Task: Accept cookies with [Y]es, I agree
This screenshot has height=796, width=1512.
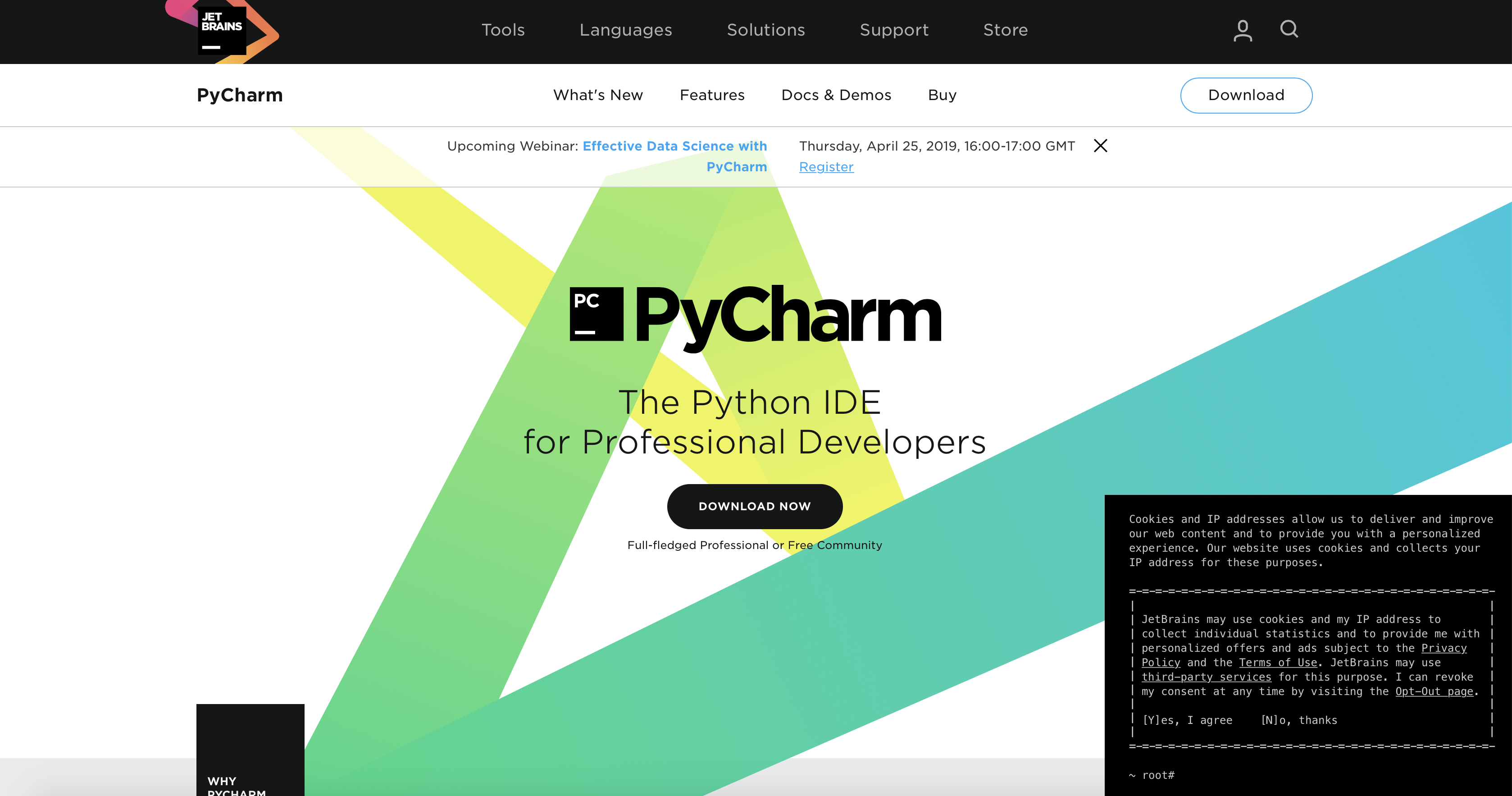Action: point(1187,720)
